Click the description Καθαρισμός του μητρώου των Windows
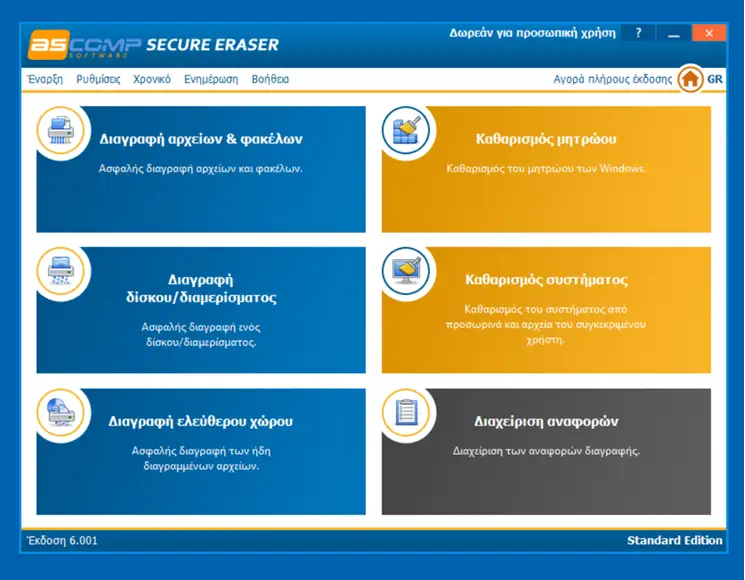 point(546,168)
